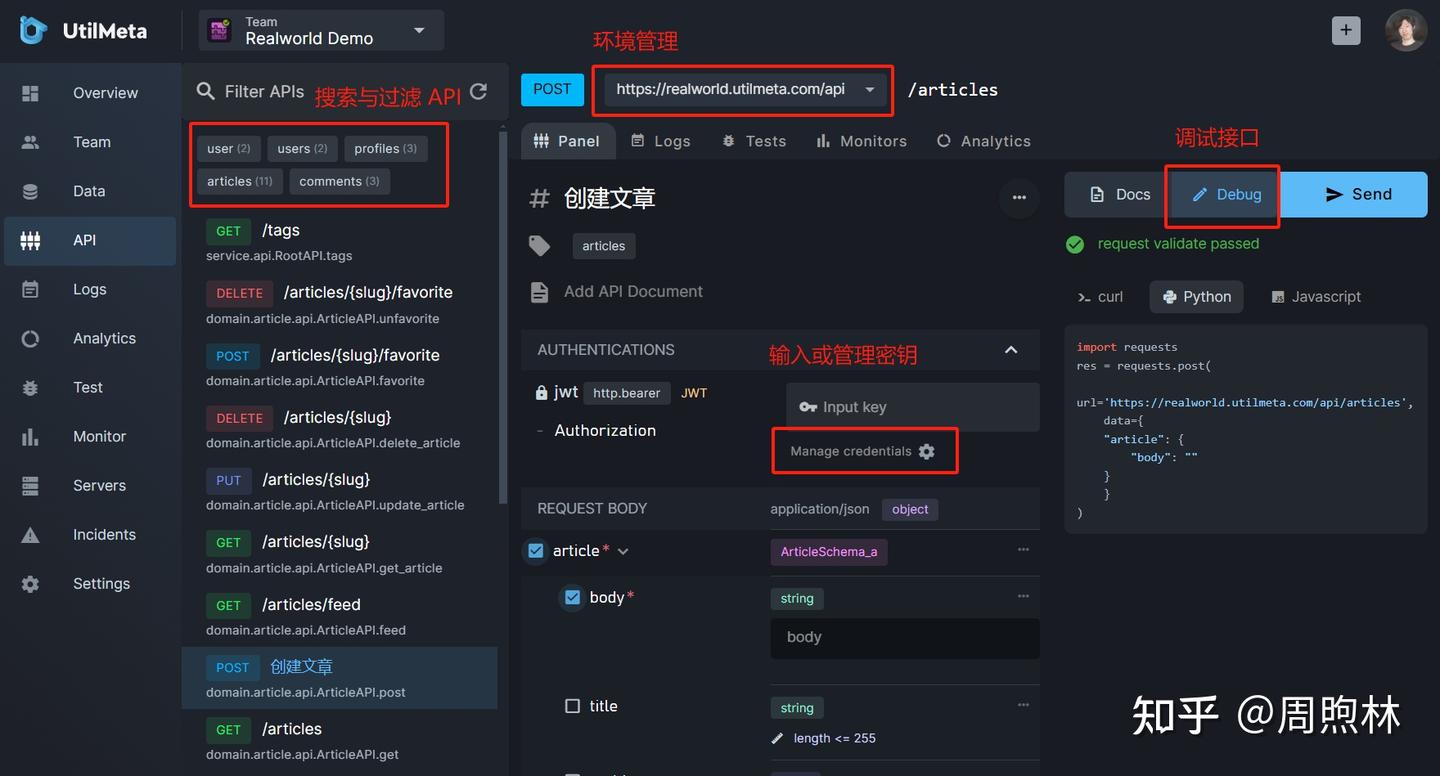This screenshot has height=776, width=1440.
Task: Click the search magnifier icon in API filter
Action: (x=206, y=91)
